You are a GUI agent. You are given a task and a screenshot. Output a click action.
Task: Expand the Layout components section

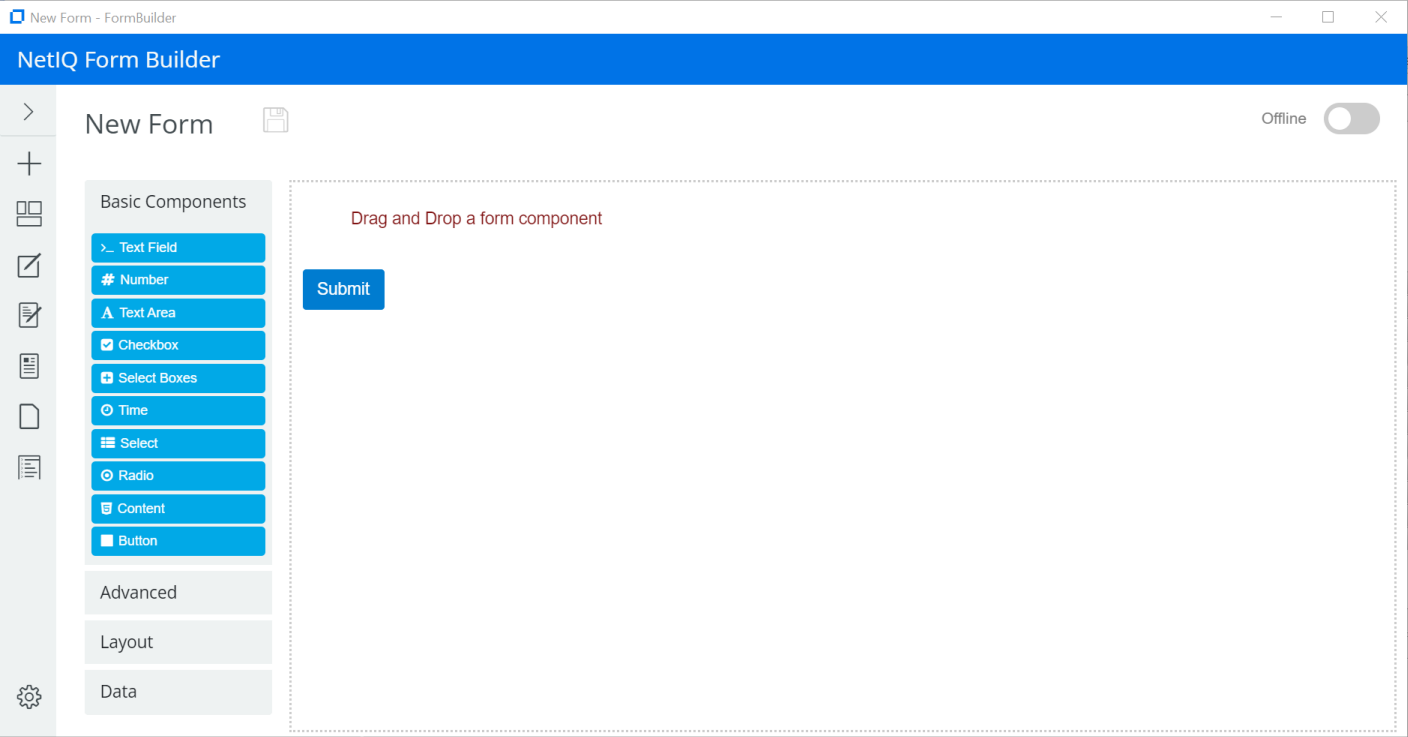coord(178,642)
